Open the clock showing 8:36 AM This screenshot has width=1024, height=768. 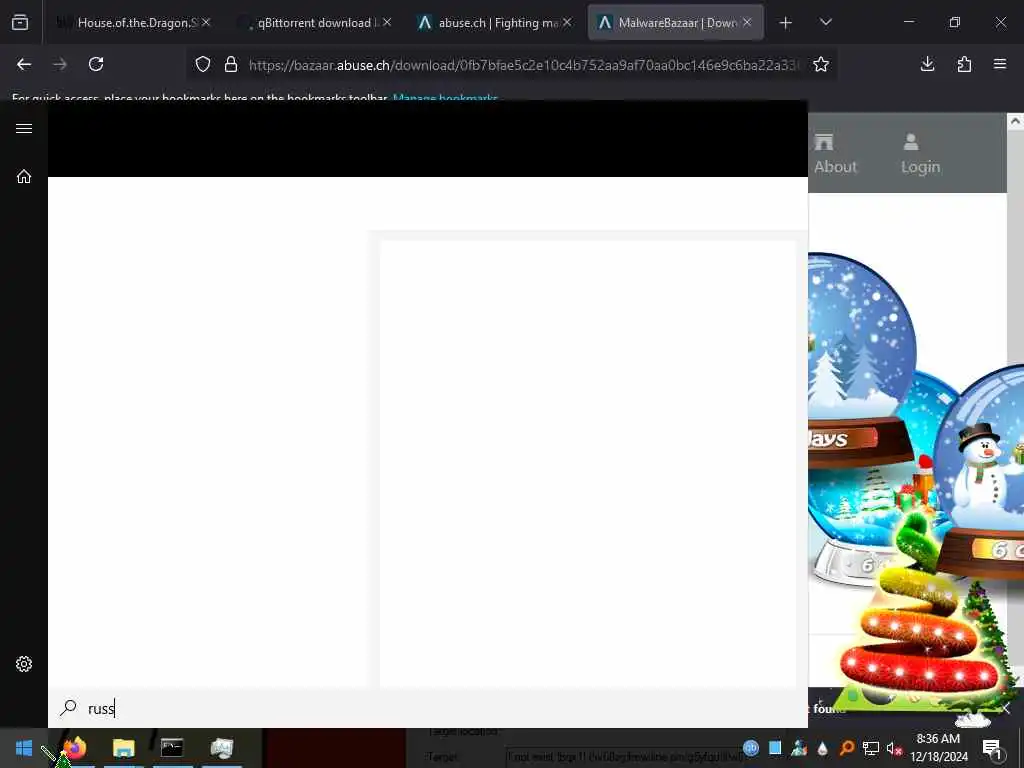click(x=938, y=748)
